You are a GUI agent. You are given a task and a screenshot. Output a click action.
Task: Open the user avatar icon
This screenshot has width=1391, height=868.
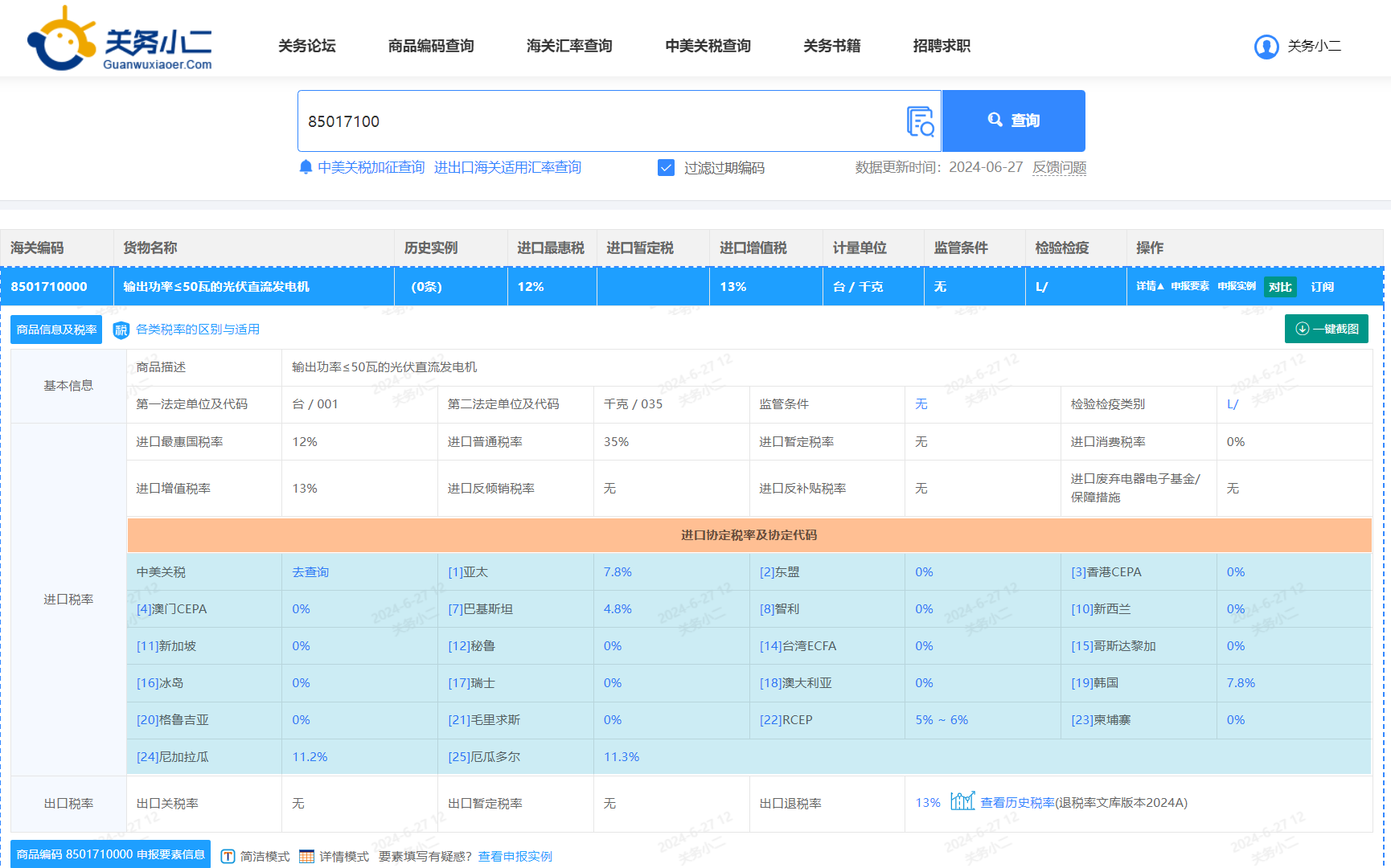[1266, 47]
